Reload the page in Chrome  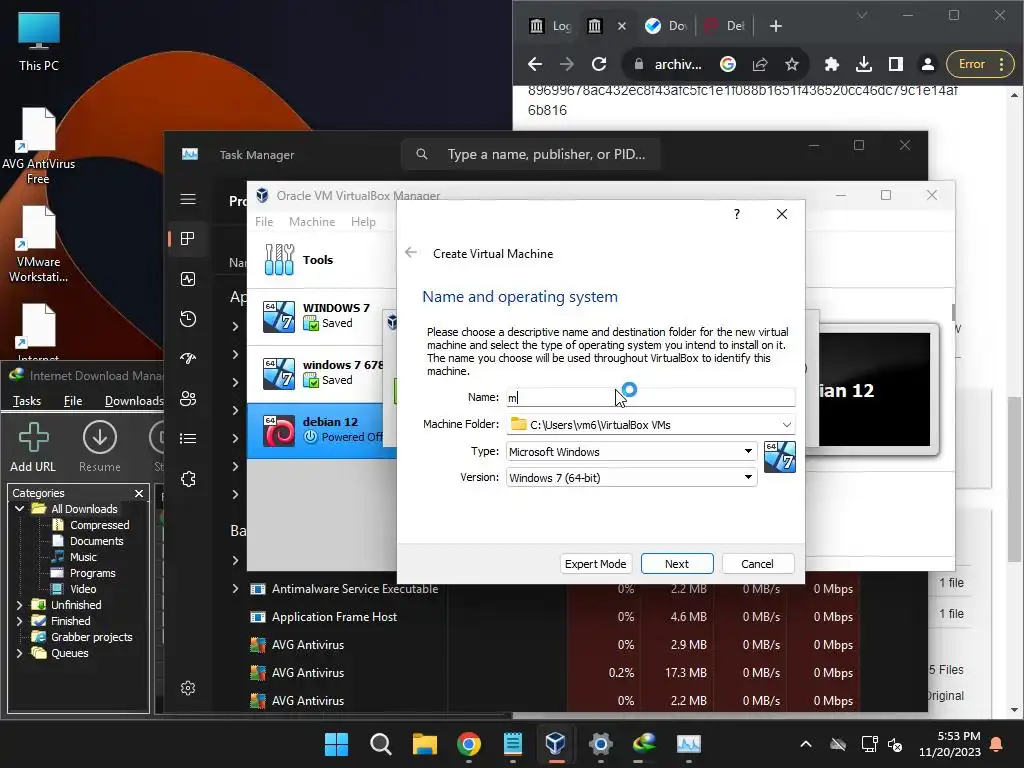click(x=599, y=64)
